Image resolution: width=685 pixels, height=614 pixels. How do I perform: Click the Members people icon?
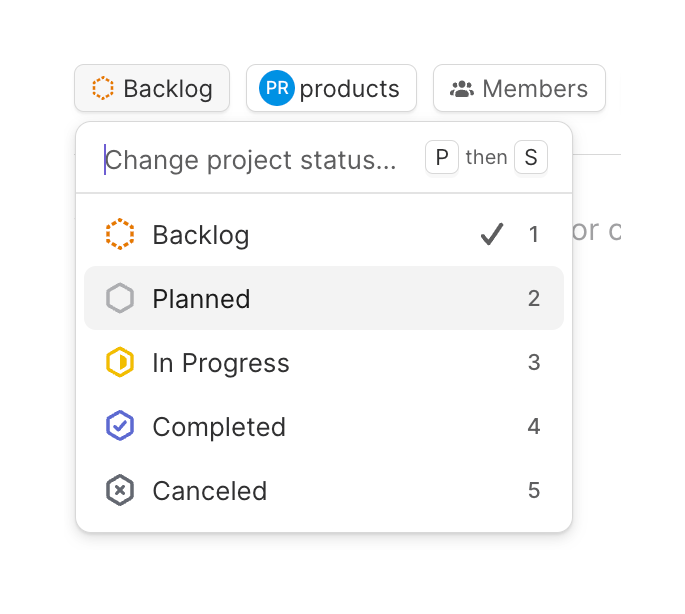click(461, 89)
